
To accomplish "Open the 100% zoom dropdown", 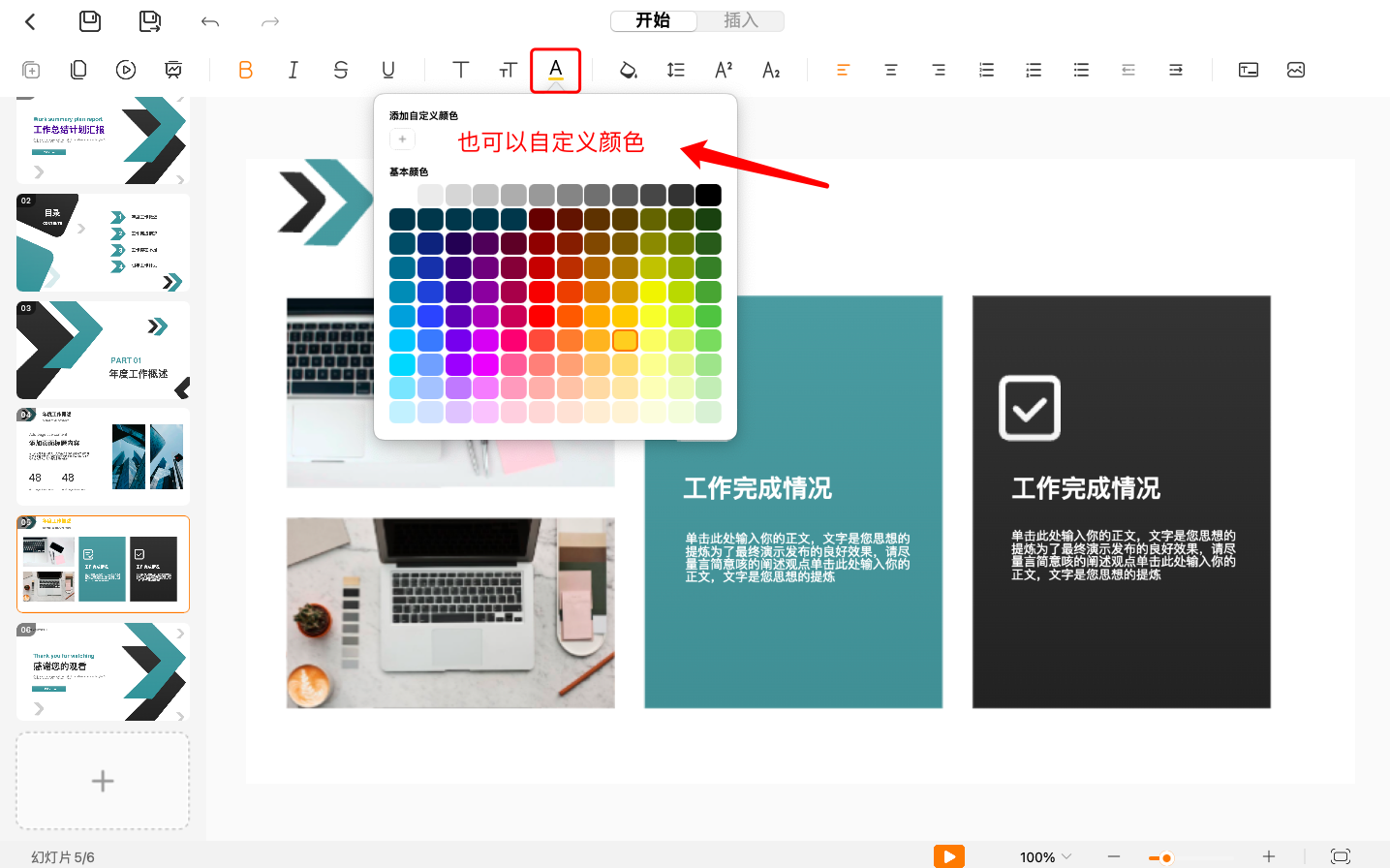I will point(1045,857).
